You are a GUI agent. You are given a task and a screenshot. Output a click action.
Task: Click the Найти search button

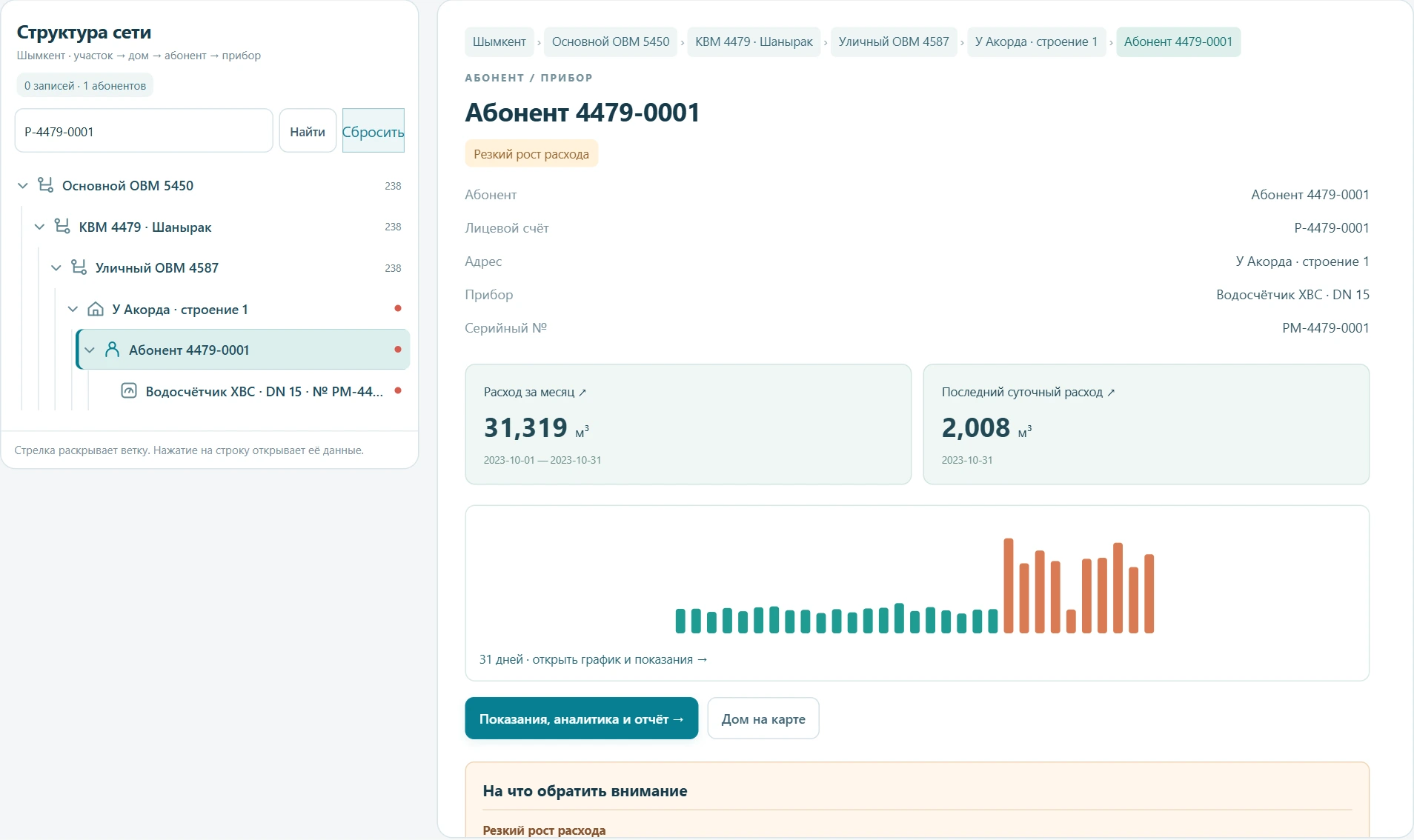pyautogui.click(x=308, y=131)
